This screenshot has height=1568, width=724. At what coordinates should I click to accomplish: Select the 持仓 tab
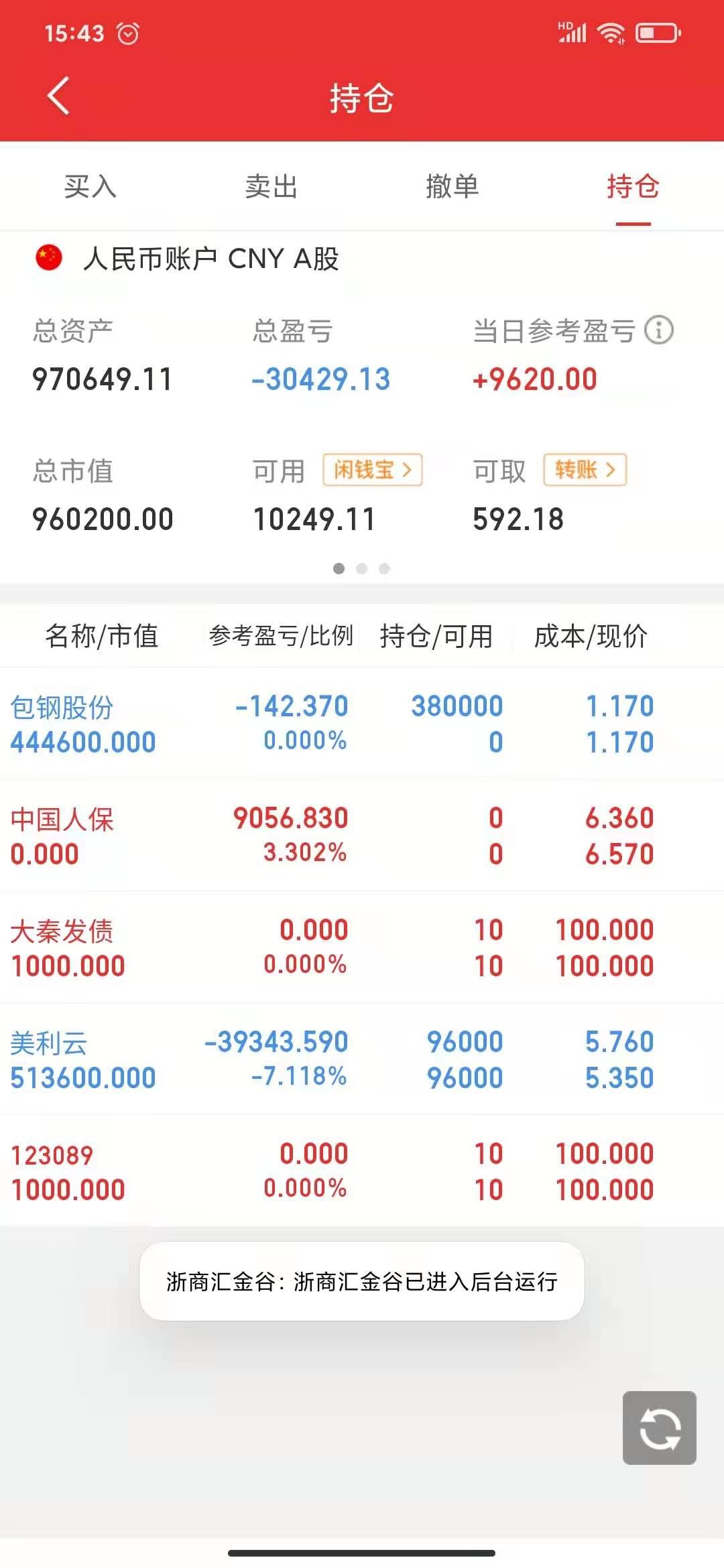point(633,186)
